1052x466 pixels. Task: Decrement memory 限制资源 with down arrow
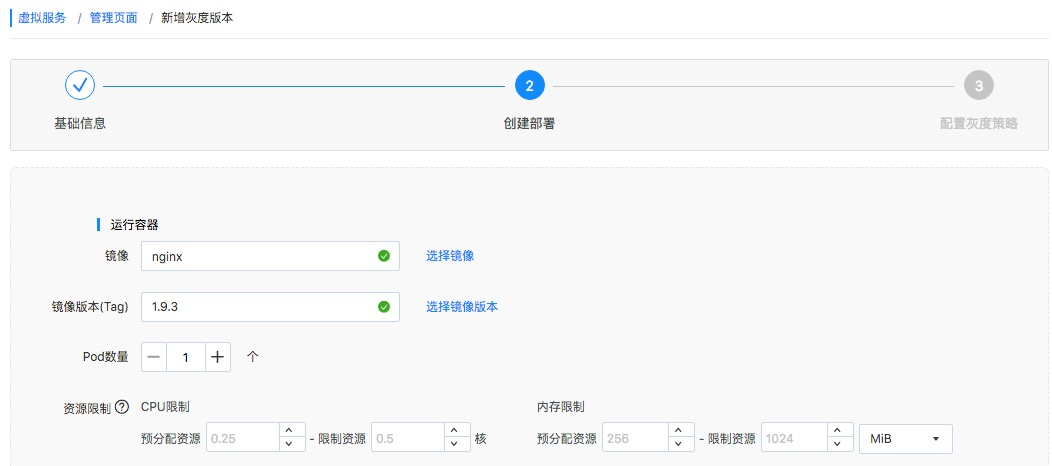839,447
